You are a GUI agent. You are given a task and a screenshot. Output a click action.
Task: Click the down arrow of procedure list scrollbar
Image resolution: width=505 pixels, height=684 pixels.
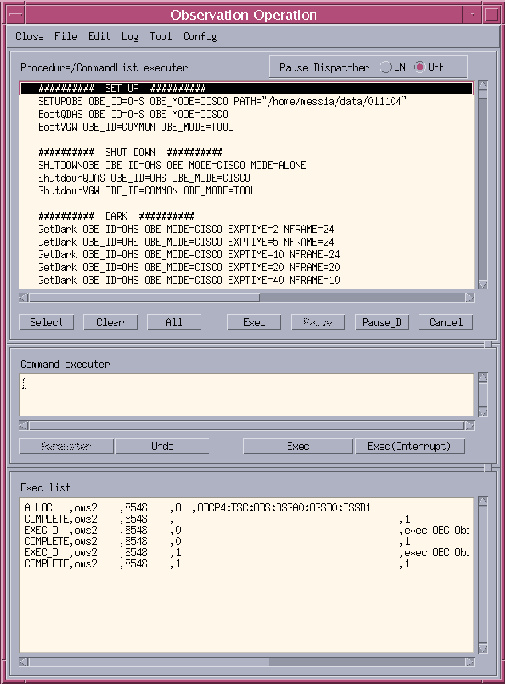pyautogui.click(x=483, y=284)
